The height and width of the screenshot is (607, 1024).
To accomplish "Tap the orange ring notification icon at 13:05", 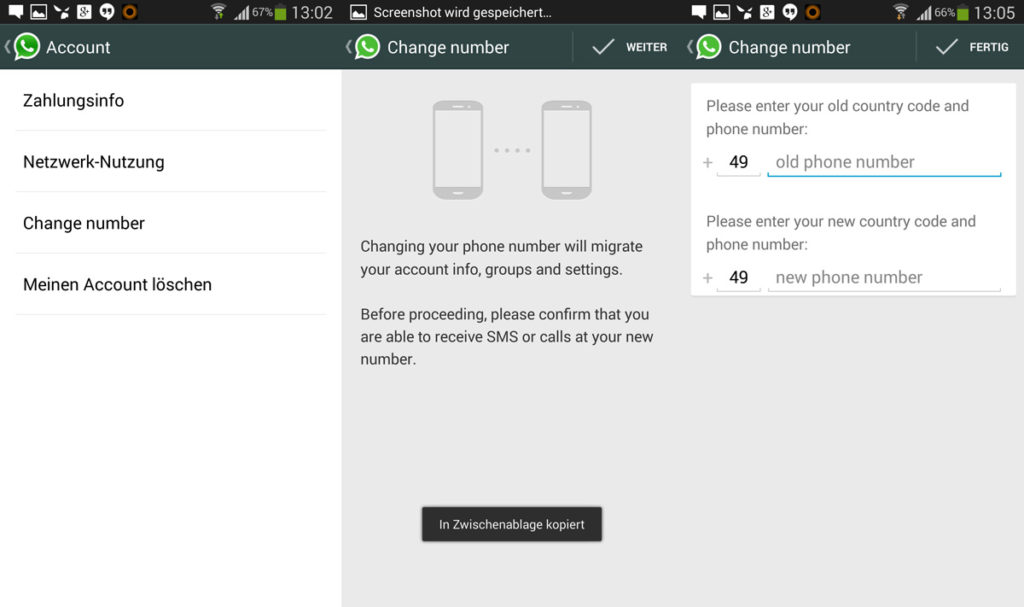I will [812, 12].
